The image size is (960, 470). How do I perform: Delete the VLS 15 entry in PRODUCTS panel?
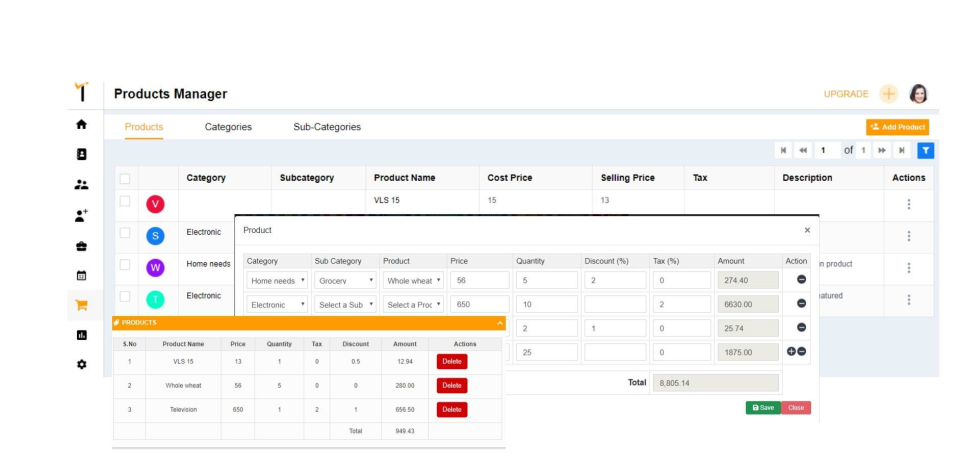(x=452, y=361)
